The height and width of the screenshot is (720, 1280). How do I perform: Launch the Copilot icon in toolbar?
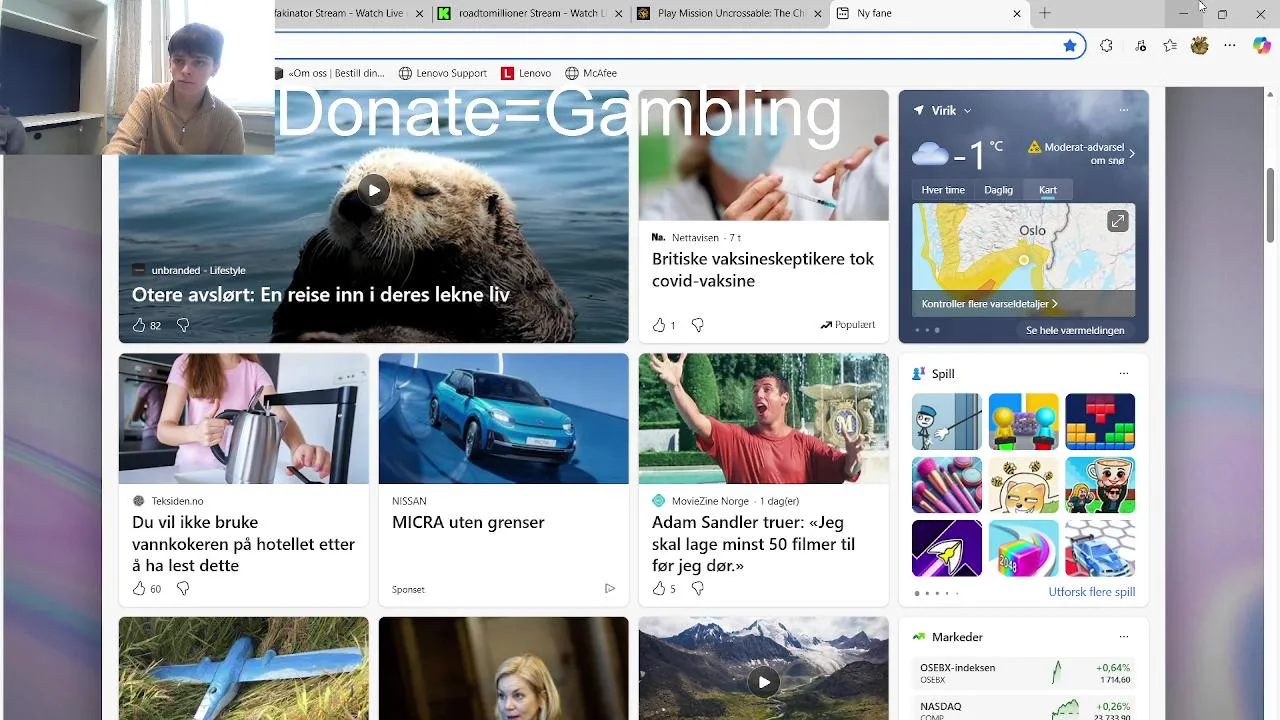click(x=1261, y=45)
